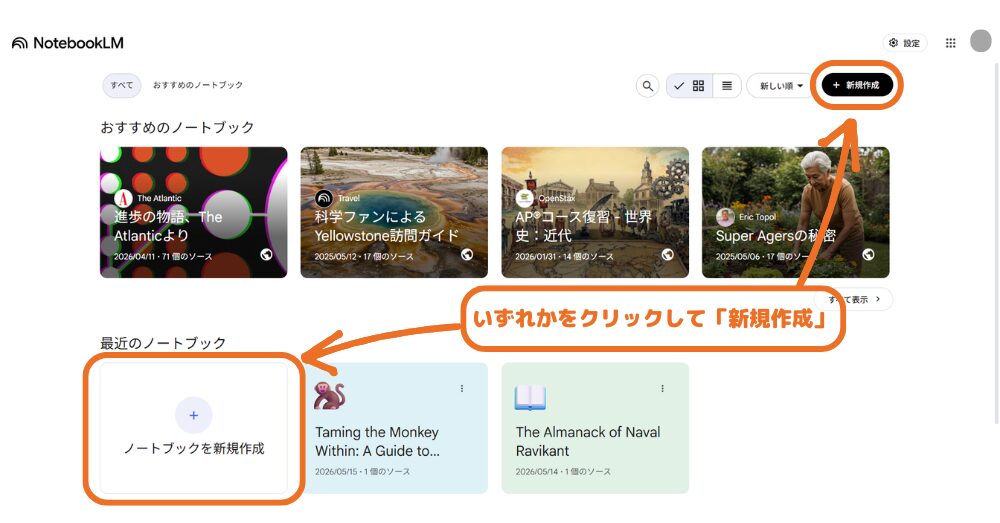
Task: Click The Atlantic publisher icon
Action: click(123, 198)
